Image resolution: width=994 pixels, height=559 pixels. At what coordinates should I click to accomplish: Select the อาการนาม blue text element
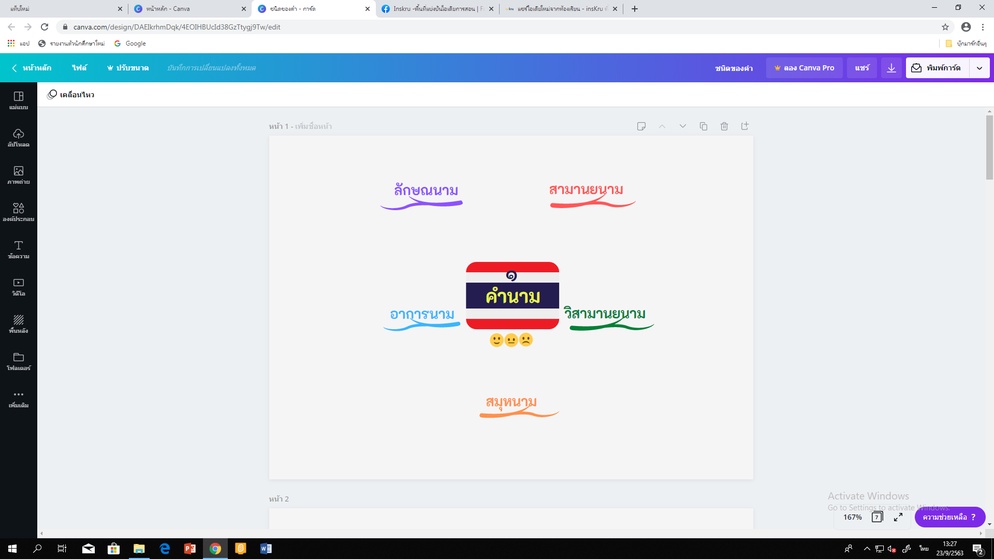tap(422, 314)
